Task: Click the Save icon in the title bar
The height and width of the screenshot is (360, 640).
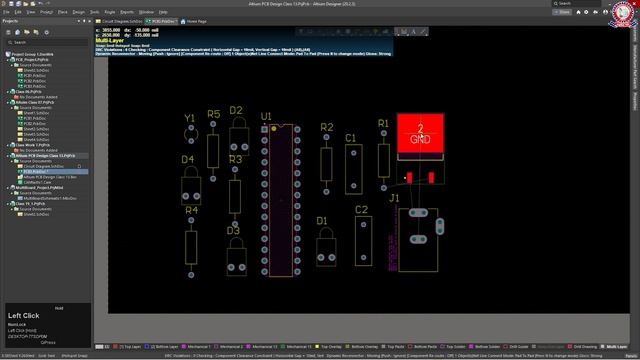Action: (11, 4)
